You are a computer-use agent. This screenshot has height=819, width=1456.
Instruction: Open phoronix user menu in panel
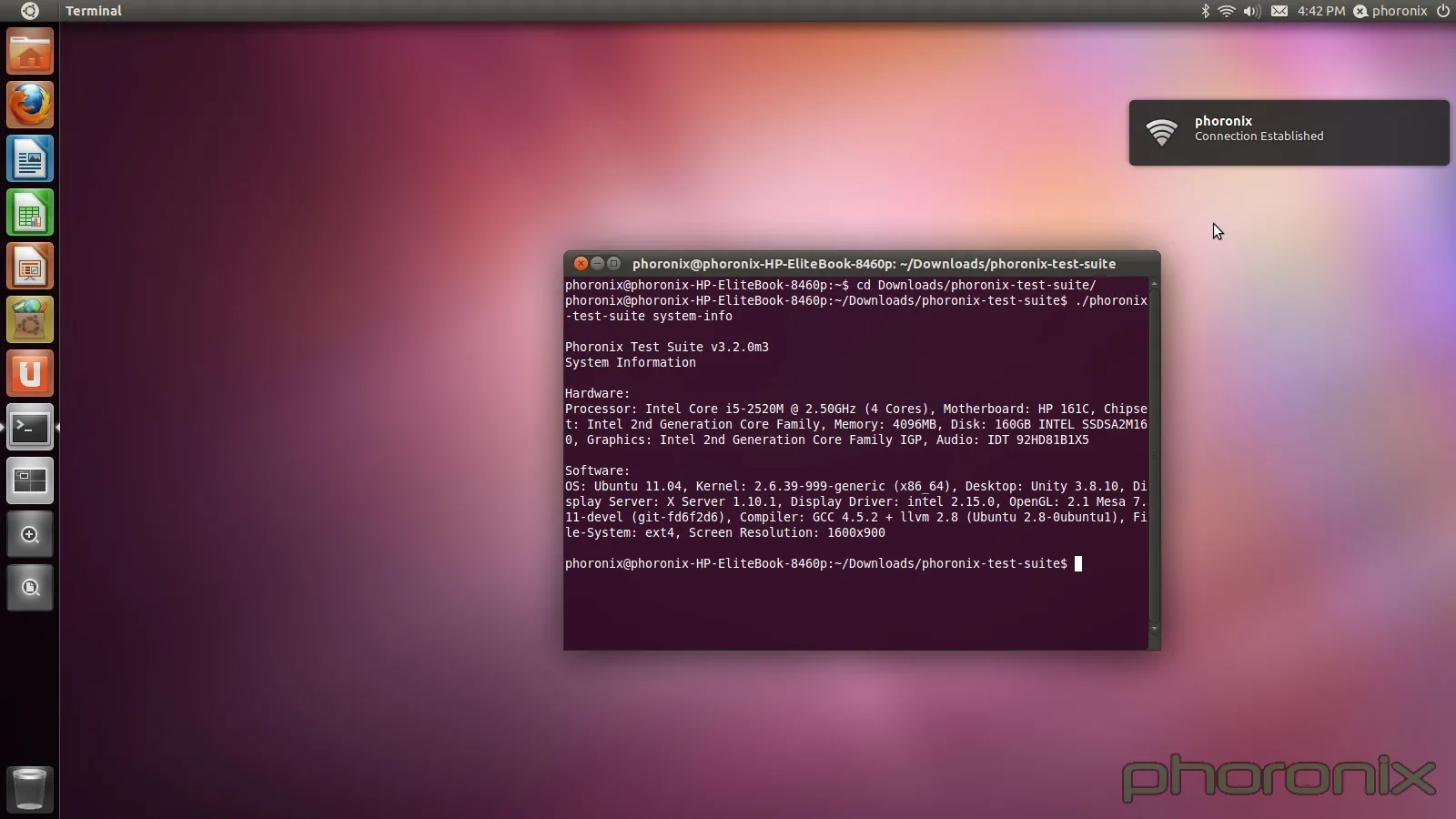[x=1390, y=11]
